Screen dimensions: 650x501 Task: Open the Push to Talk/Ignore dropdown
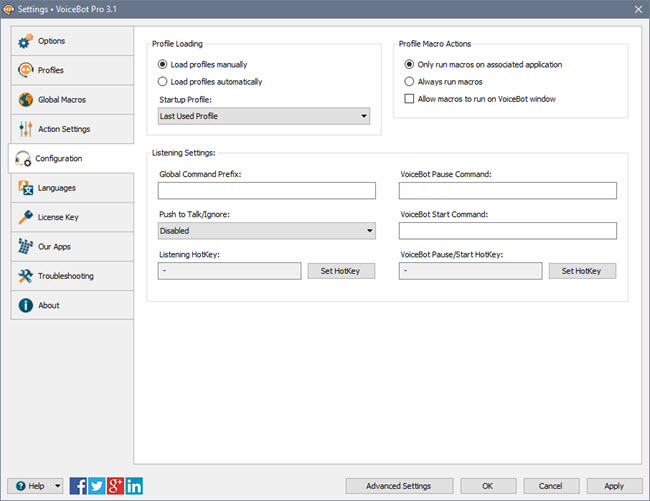[x=267, y=231]
